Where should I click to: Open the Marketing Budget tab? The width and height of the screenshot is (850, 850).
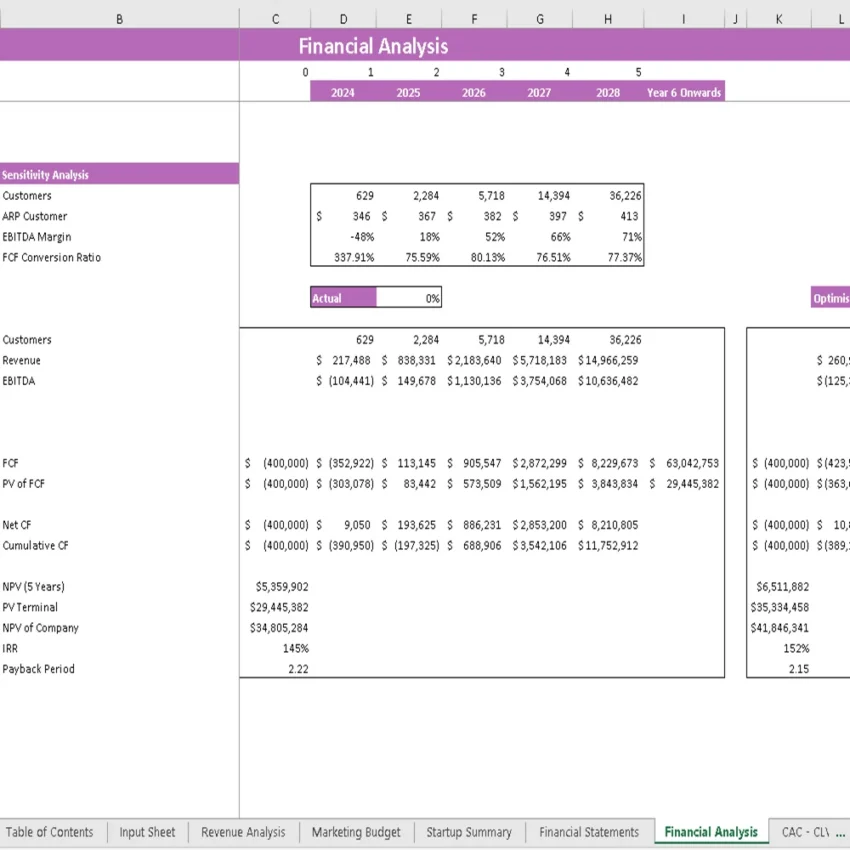356,831
